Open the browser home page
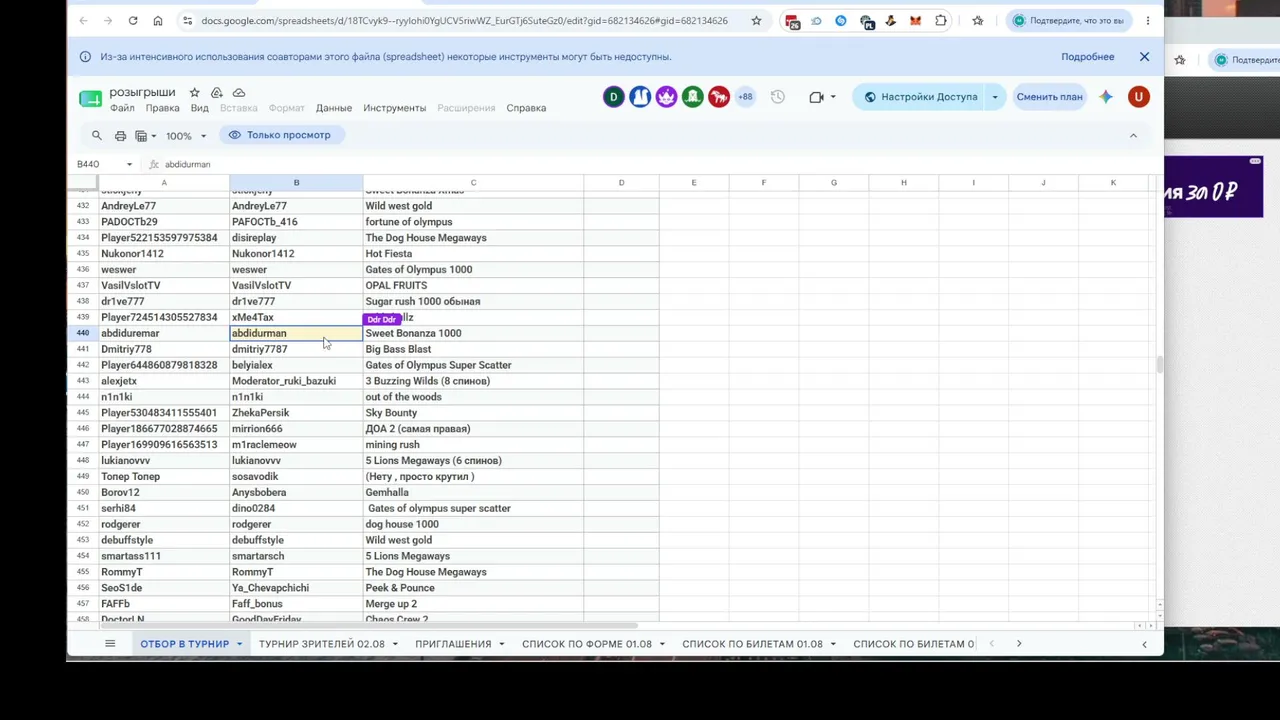Screen dimensions: 1280x720 pyautogui.click(x=158, y=20)
